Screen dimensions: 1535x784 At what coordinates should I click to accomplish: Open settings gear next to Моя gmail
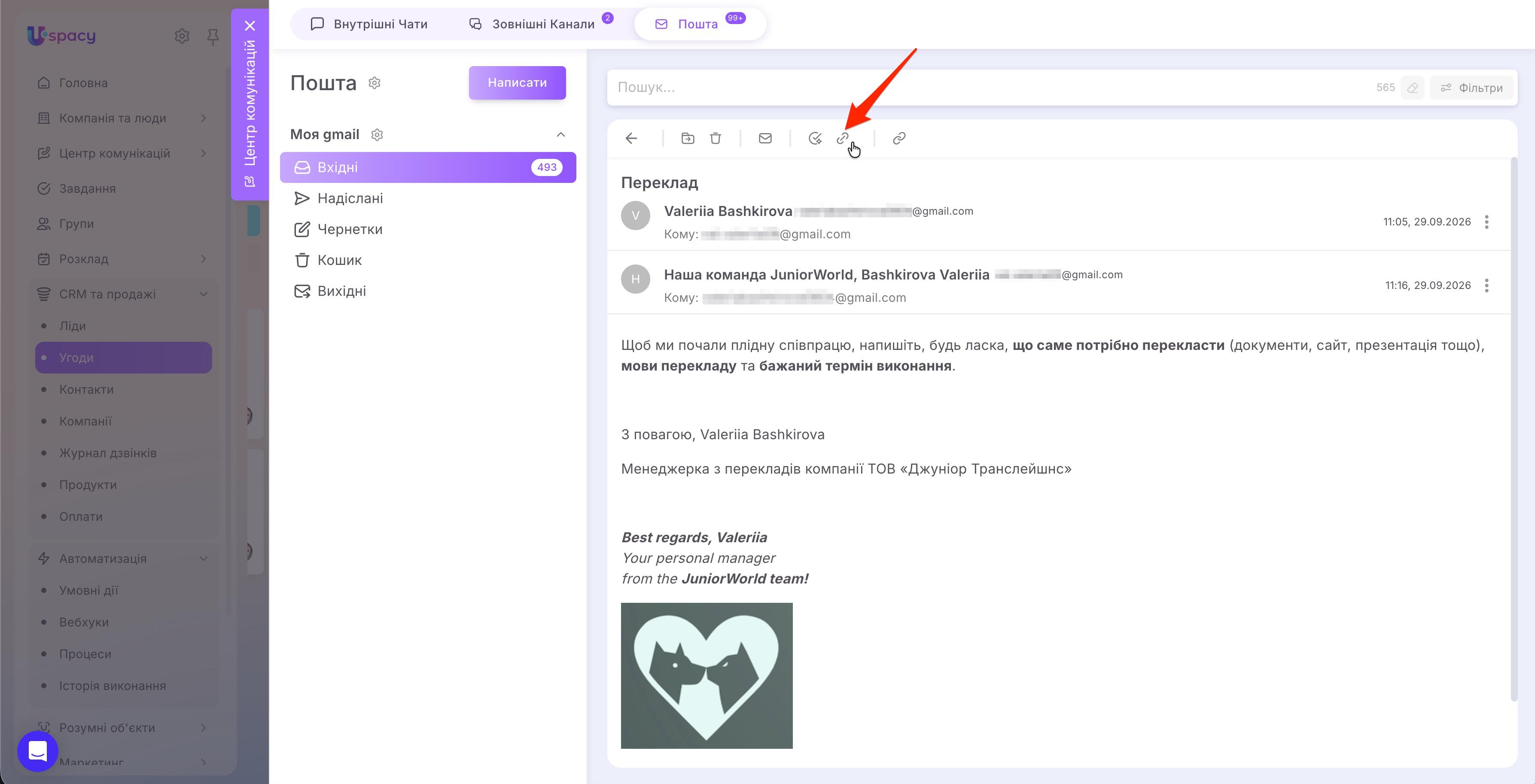tap(377, 135)
